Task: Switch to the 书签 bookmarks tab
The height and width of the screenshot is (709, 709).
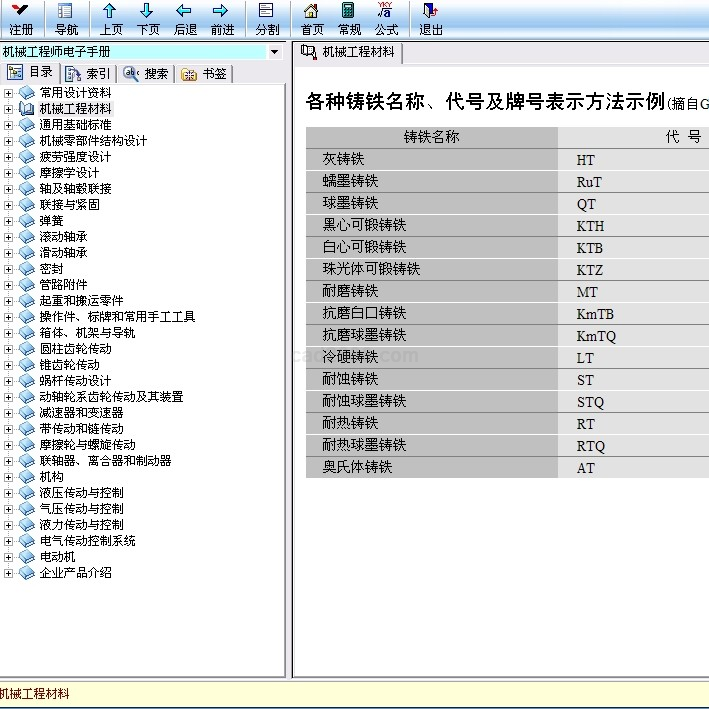Action: [204, 73]
